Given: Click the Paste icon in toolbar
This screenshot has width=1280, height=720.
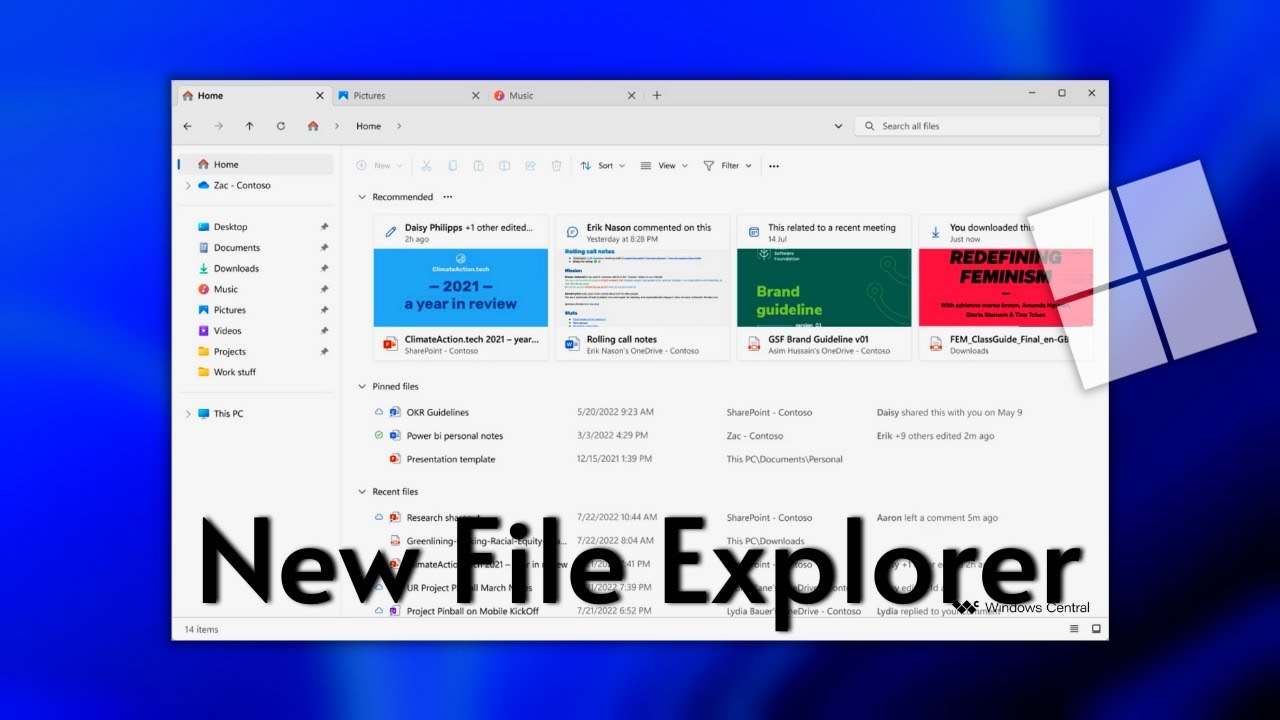Looking at the screenshot, I should point(479,166).
